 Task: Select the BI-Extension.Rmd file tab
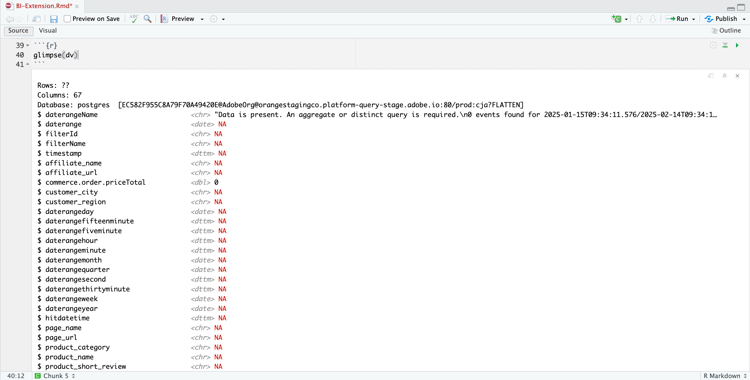point(42,6)
